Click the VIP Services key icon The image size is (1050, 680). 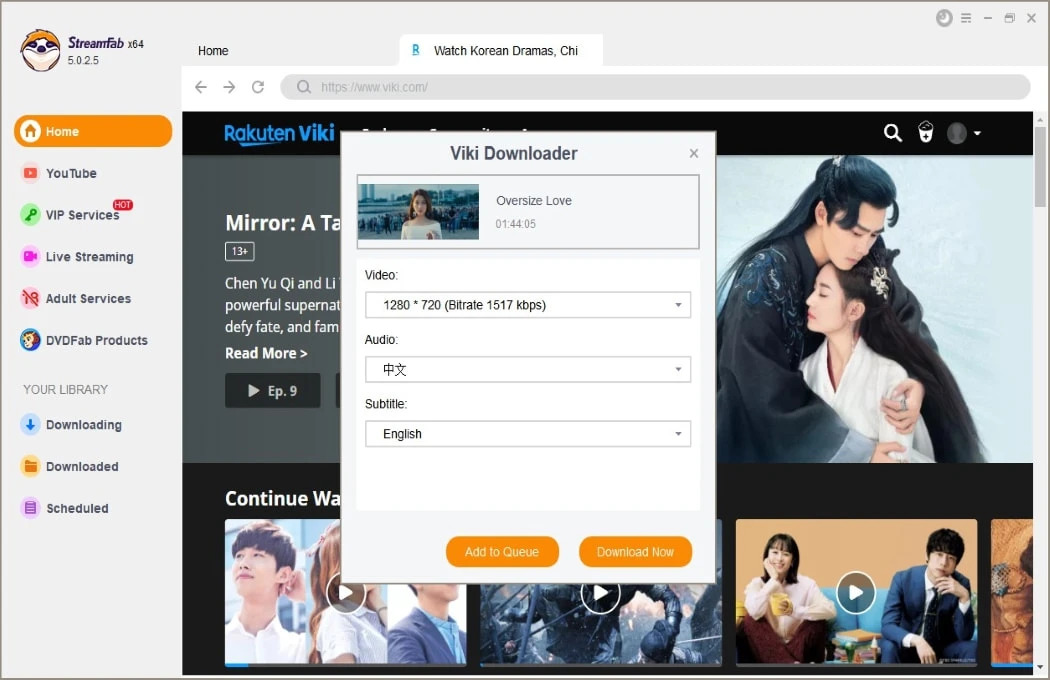click(x=30, y=215)
